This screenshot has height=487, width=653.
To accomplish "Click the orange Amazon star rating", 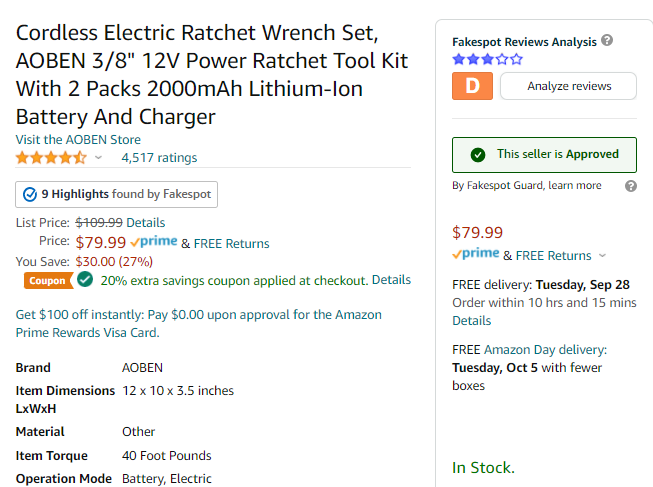I will 51,158.
